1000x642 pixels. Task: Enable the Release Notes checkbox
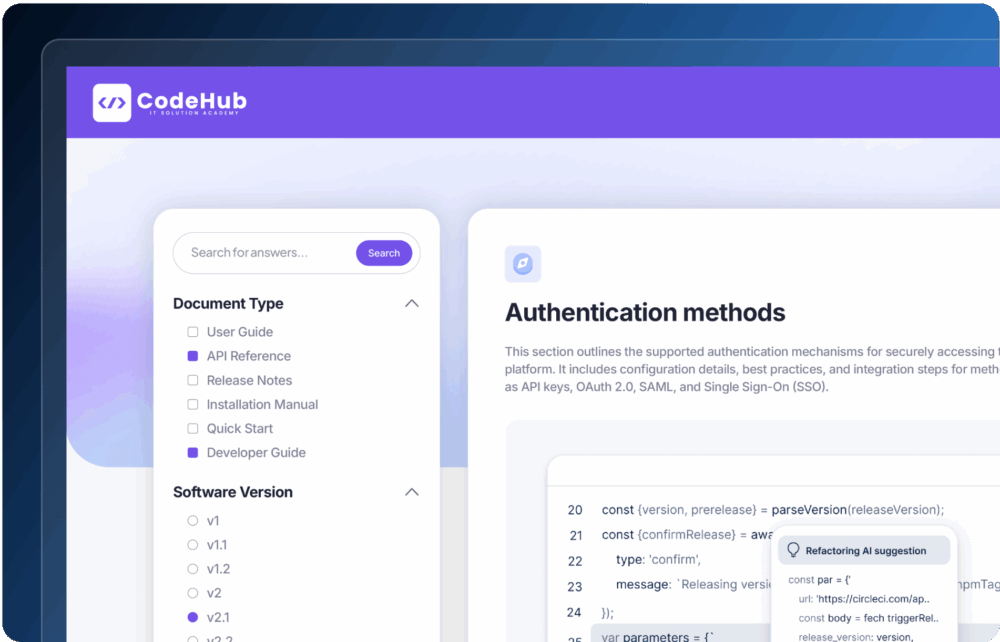tap(192, 380)
